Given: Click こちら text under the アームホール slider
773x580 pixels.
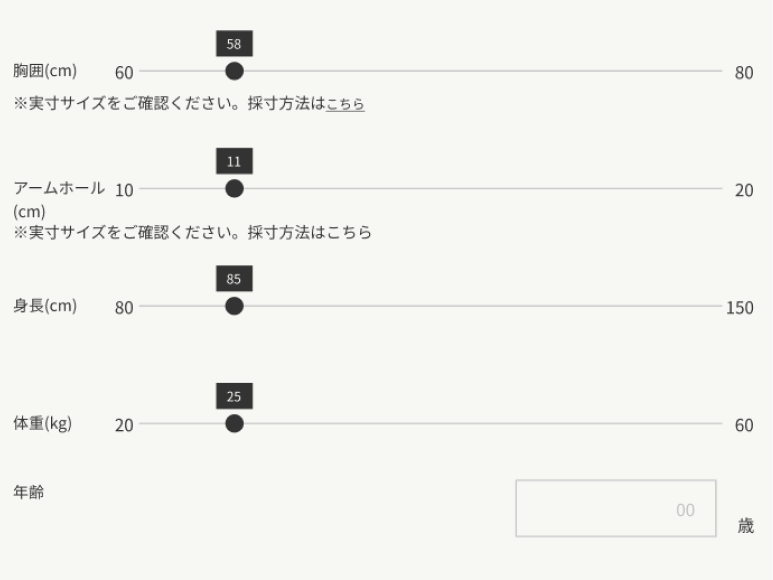Looking at the screenshot, I should 351,233.
